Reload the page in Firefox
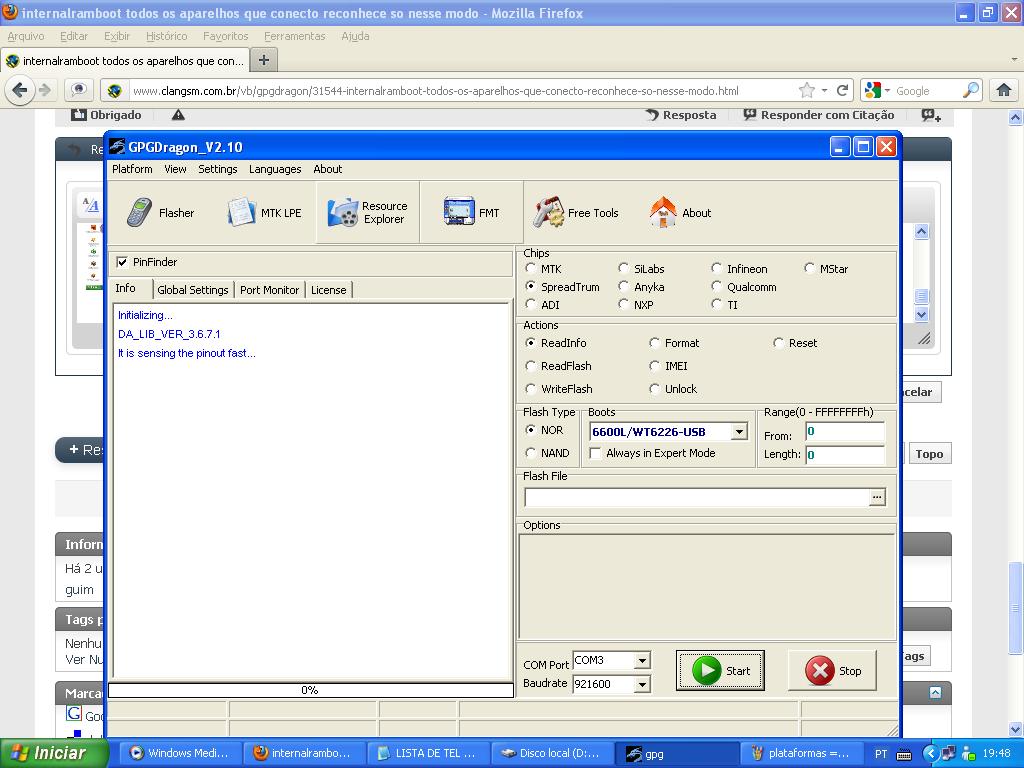The image size is (1024, 768). pos(842,90)
